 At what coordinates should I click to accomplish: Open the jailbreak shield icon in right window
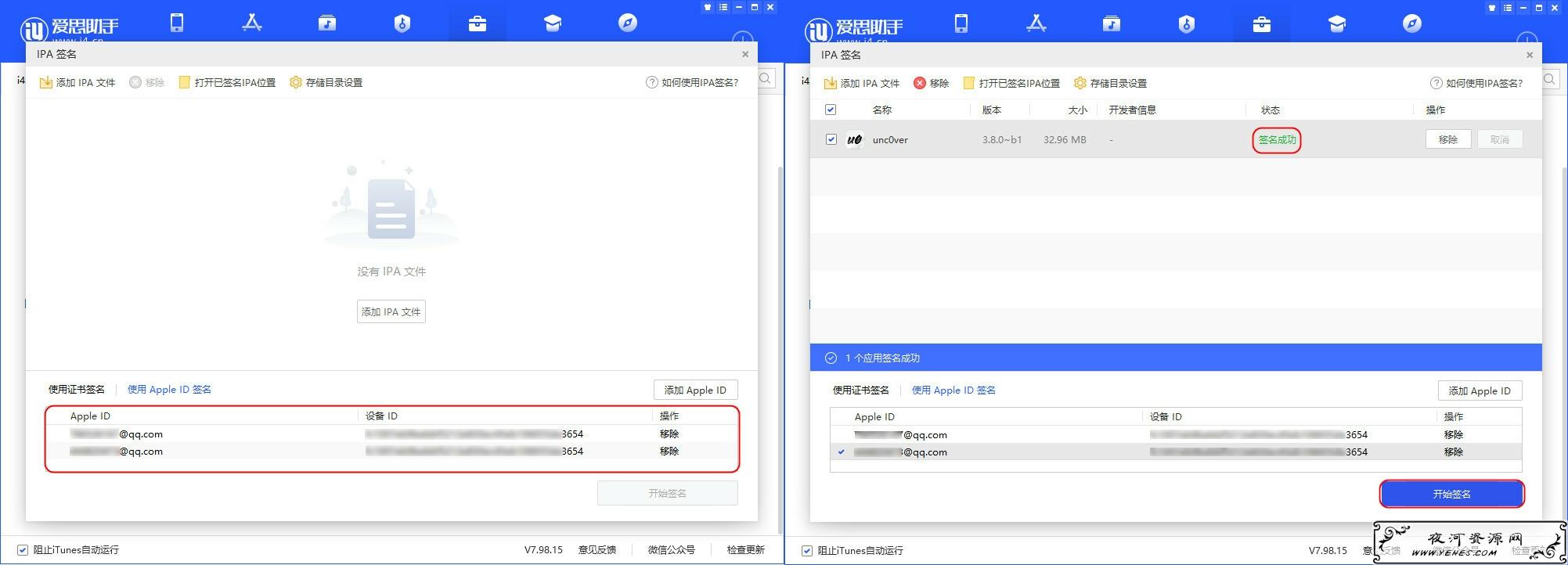[x=1187, y=23]
